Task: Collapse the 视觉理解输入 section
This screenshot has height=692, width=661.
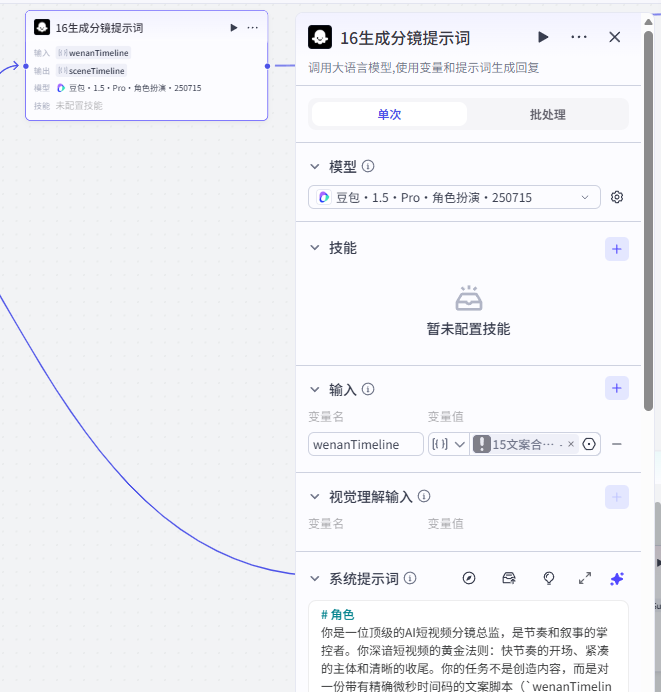Action: (315, 496)
